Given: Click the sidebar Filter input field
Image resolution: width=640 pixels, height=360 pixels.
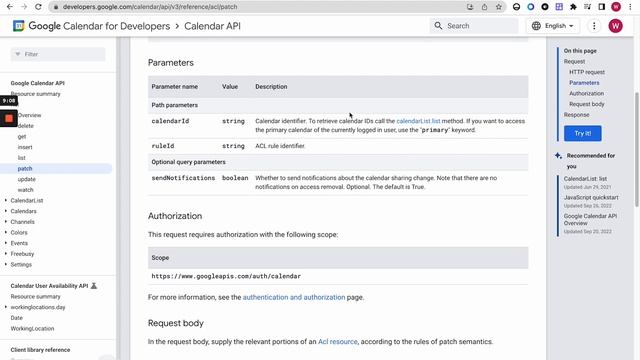Looking at the screenshot, I should pyautogui.click(x=58, y=54).
